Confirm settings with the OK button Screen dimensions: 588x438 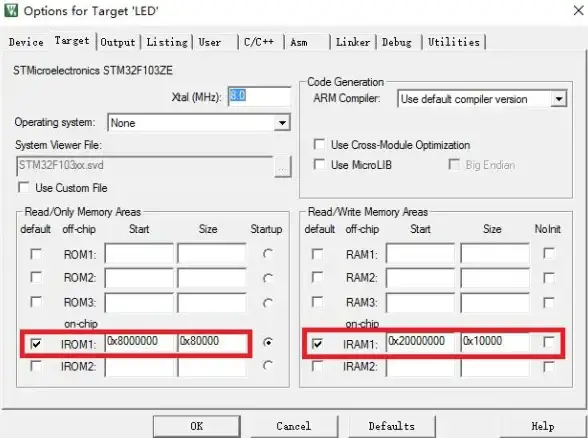tap(196, 426)
